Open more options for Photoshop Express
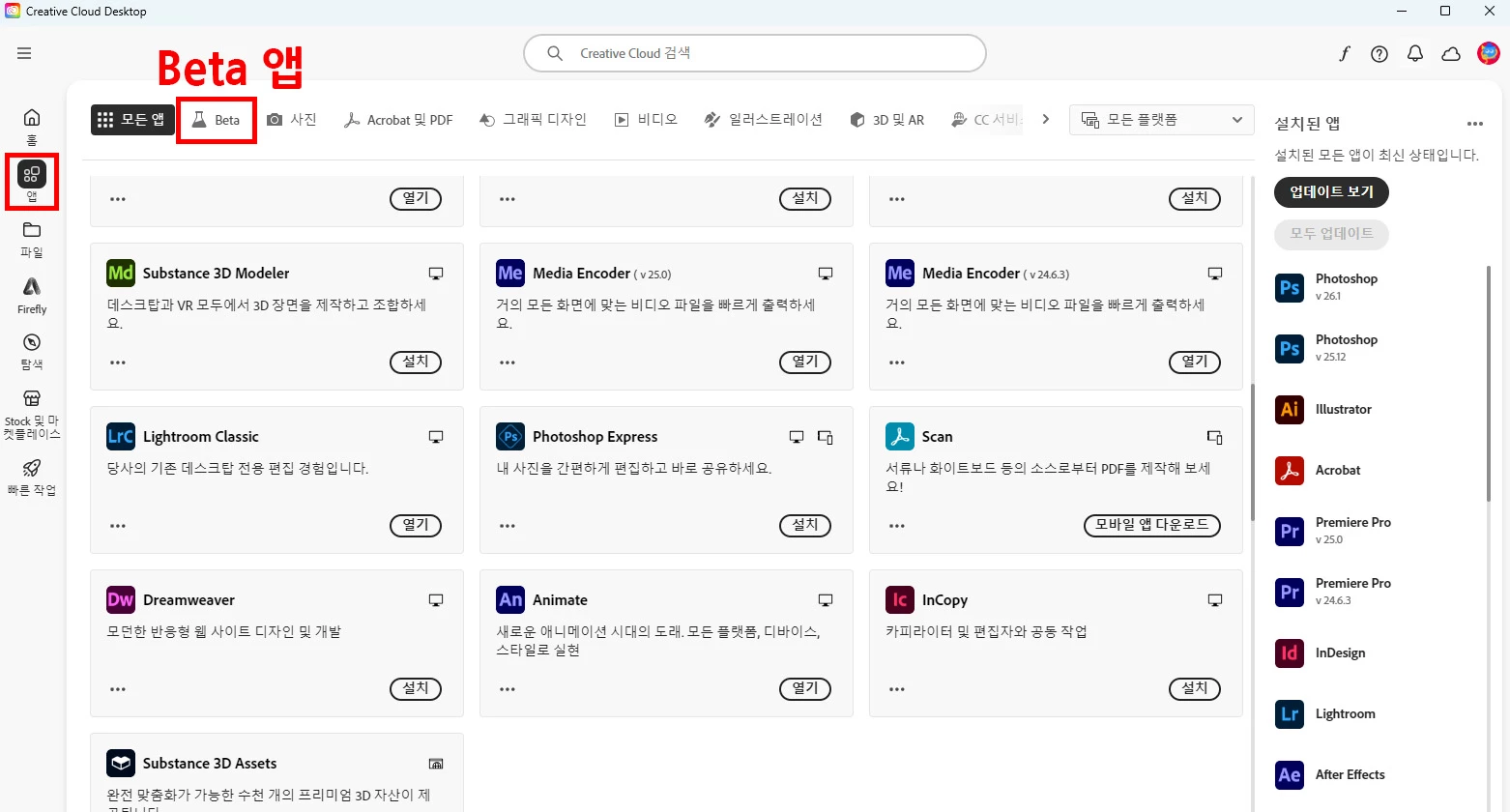 [508, 526]
